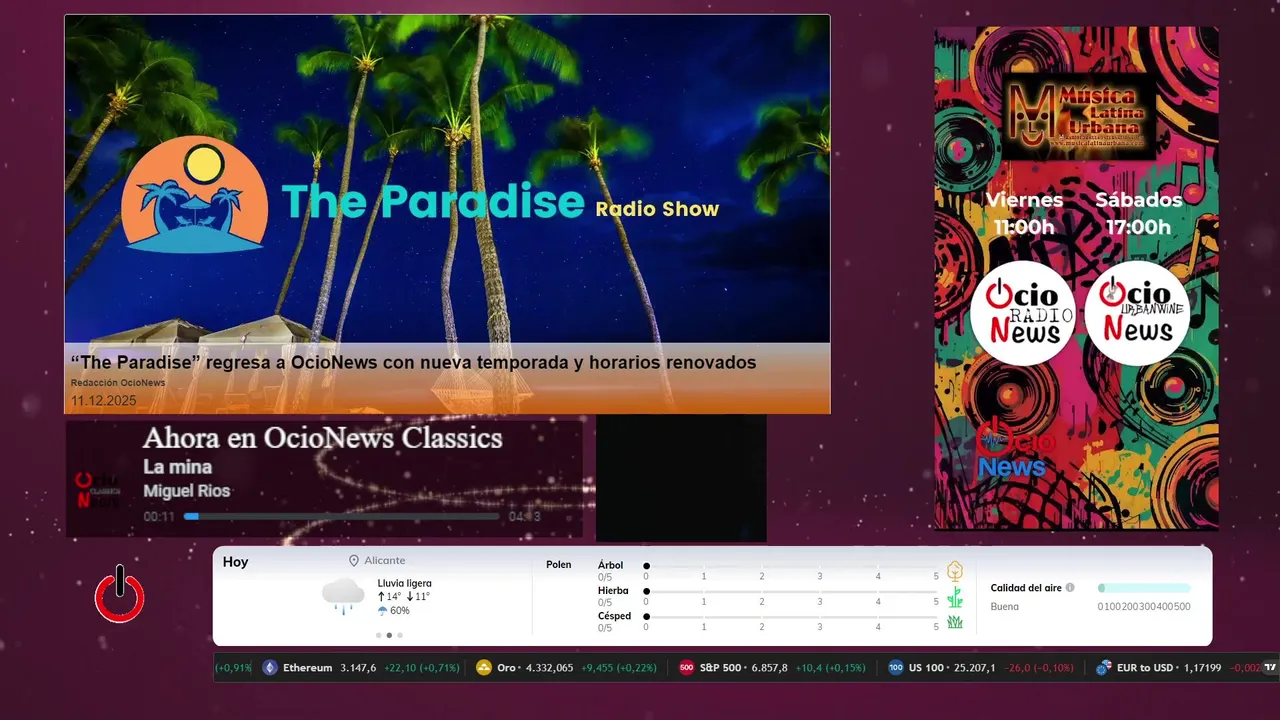Click the Polen section label
1280x720 pixels.
(x=559, y=565)
